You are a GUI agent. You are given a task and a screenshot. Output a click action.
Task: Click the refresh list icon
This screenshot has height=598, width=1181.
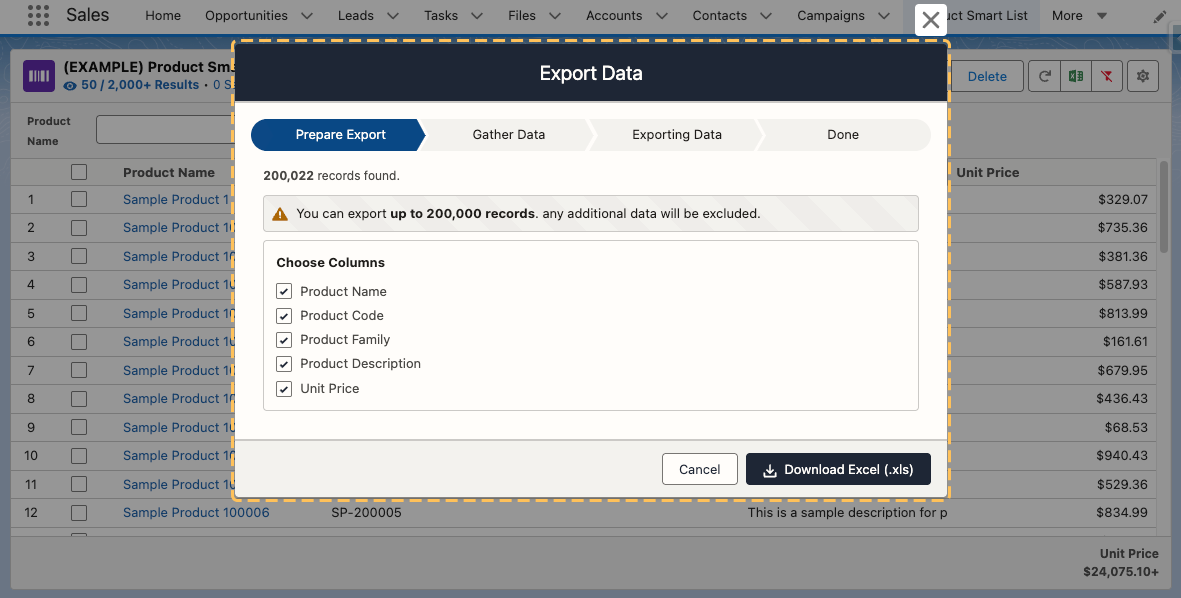[1045, 76]
